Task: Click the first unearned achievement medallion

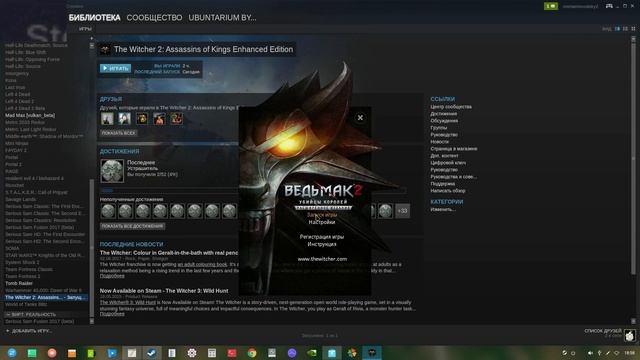Action: (108, 211)
